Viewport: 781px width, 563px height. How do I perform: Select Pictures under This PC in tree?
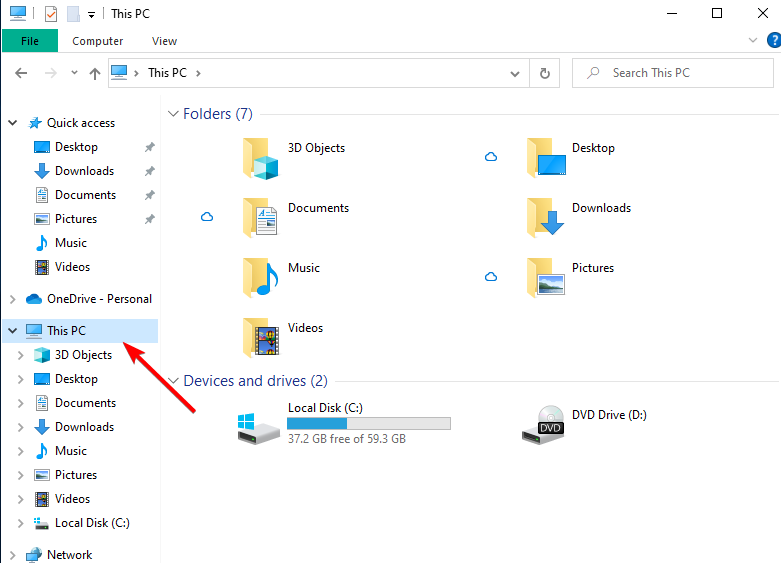click(x=76, y=474)
